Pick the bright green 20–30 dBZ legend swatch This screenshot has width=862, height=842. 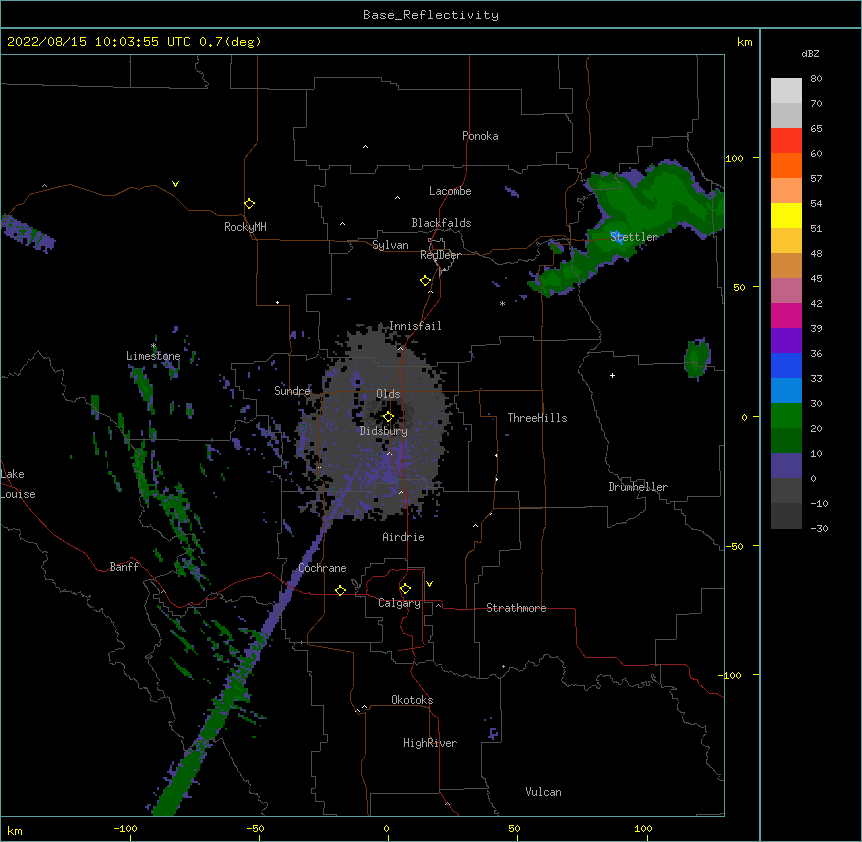[786, 416]
